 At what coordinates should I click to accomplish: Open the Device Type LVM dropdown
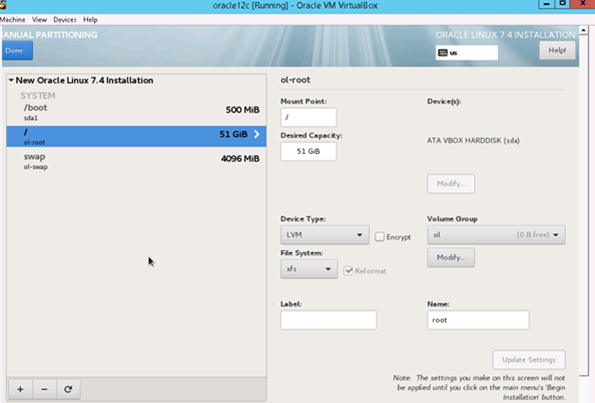tap(325, 235)
